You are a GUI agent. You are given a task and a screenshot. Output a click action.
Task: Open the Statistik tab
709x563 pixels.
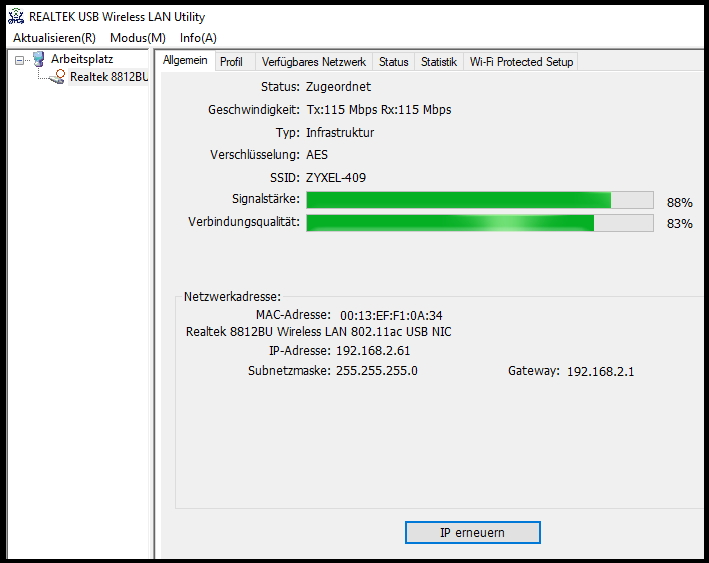coord(439,62)
